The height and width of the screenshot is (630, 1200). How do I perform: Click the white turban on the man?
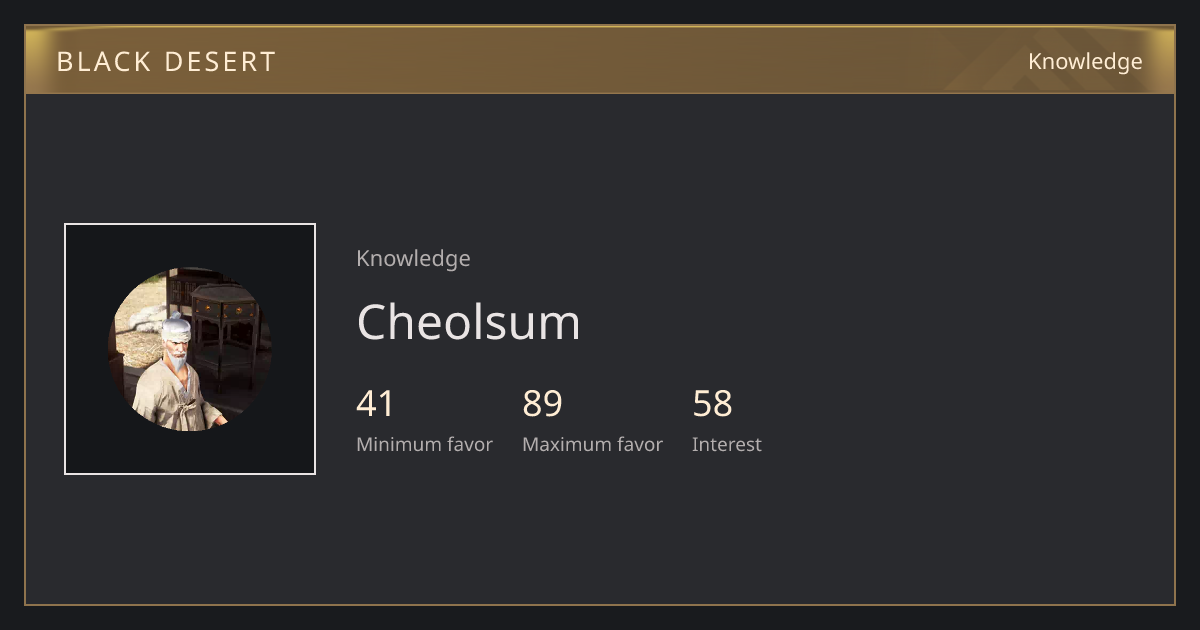click(176, 325)
